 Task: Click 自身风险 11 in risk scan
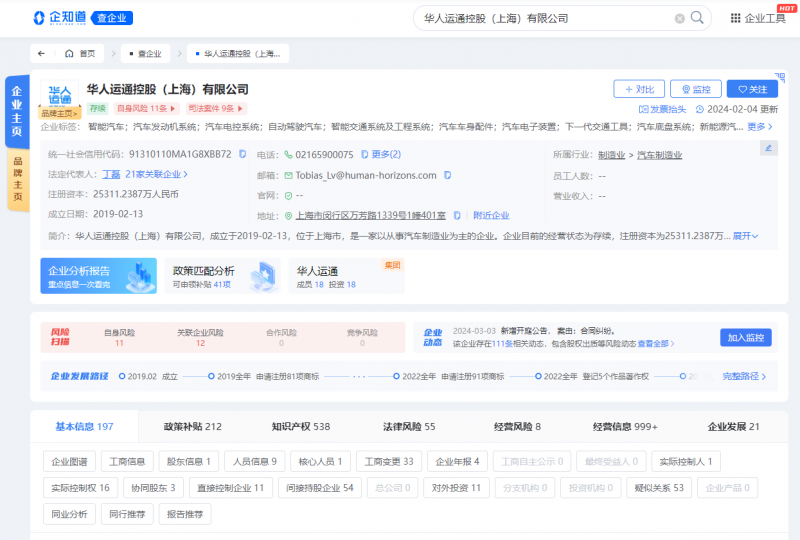pyautogui.click(x=119, y=337)
